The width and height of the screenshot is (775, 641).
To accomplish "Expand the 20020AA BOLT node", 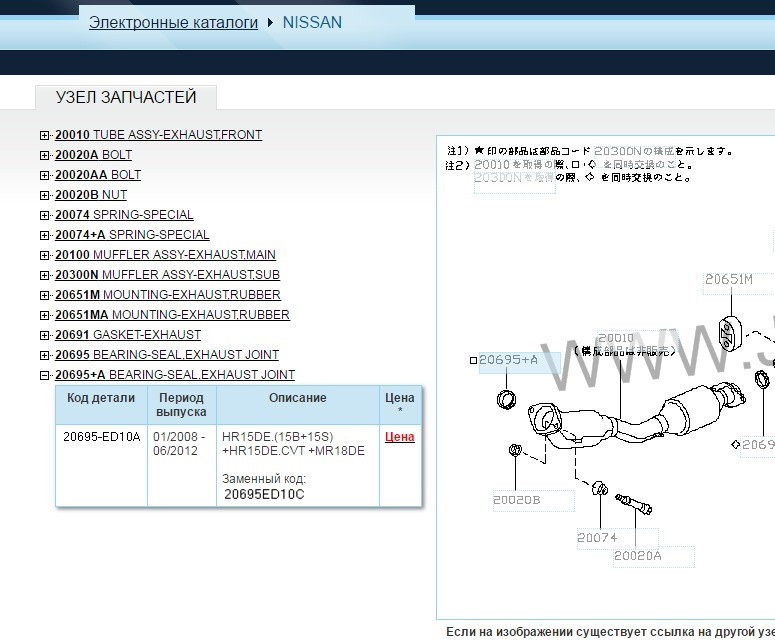I will click(x=44, y=175).
